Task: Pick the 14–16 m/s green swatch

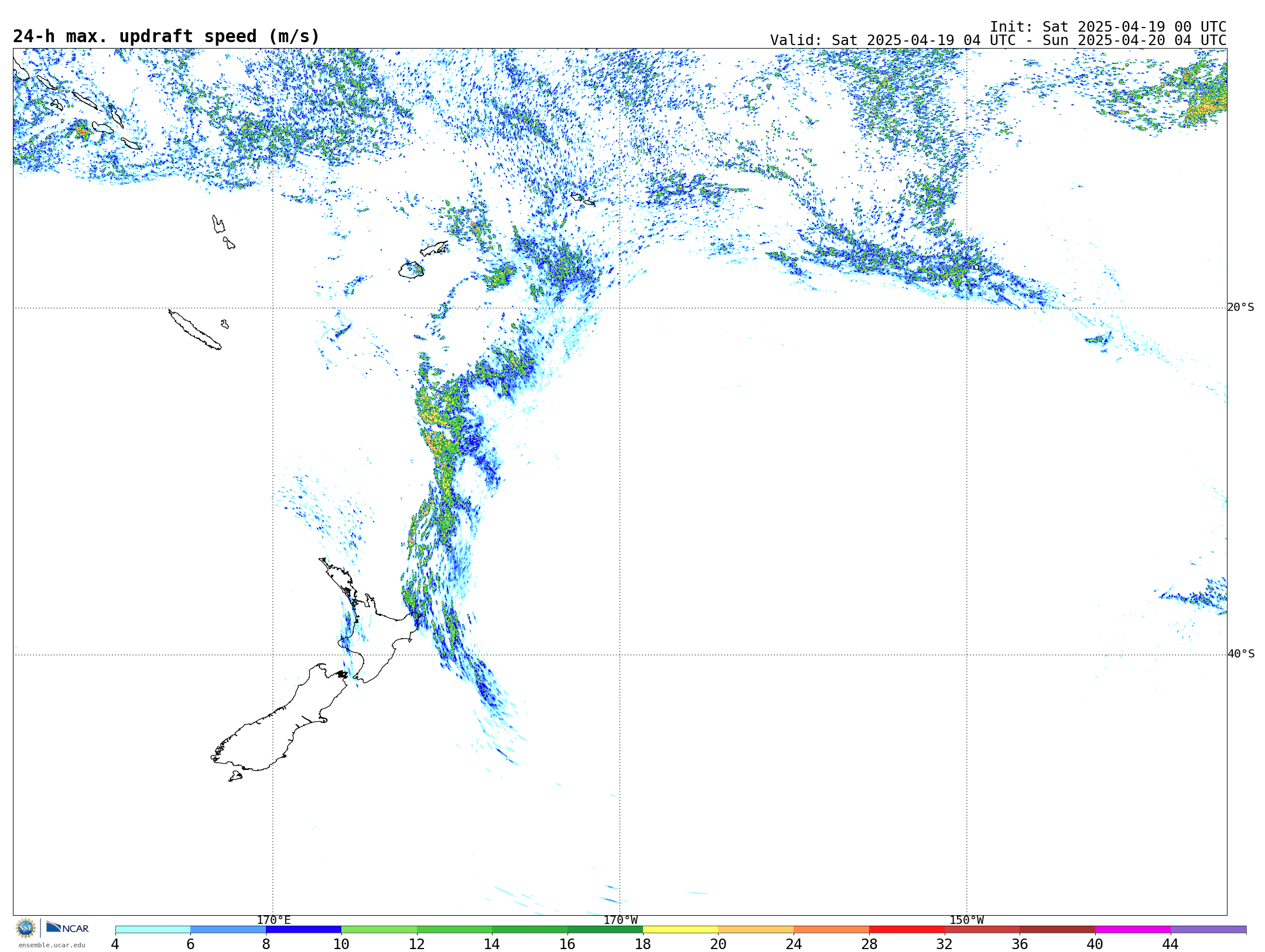Action: pos(530,929)
